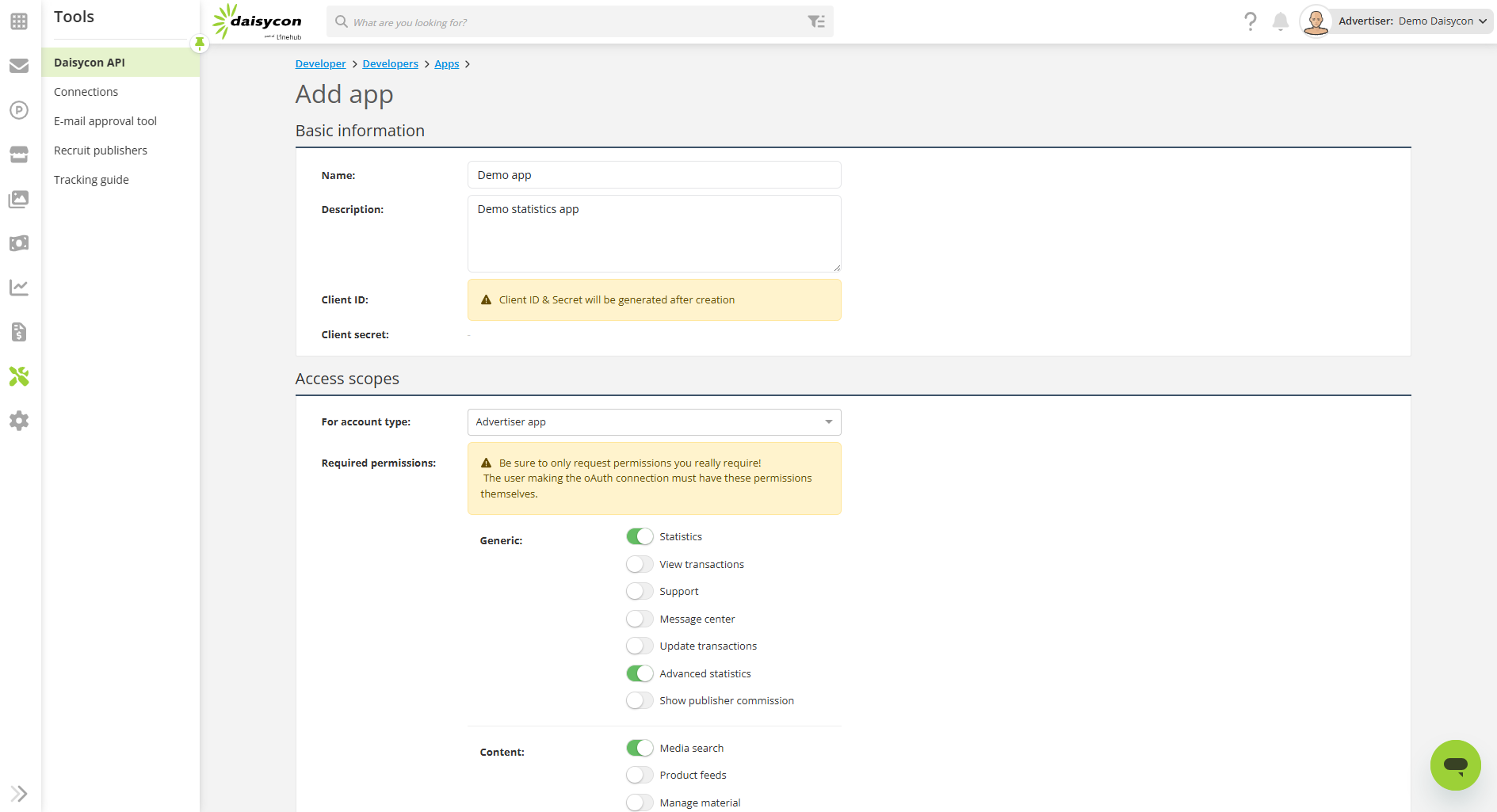Go to Developers breadcrumb link
Screen dimensions: 1497x812
[390, 64]
